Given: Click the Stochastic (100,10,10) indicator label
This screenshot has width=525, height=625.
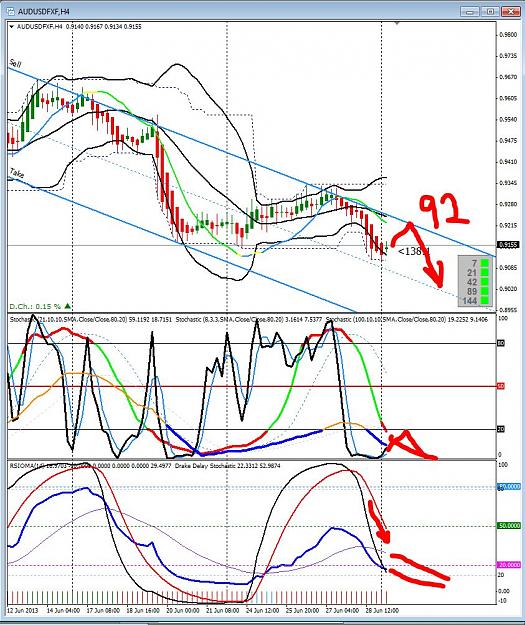Looking at the screenshot, I should (407, 319).
